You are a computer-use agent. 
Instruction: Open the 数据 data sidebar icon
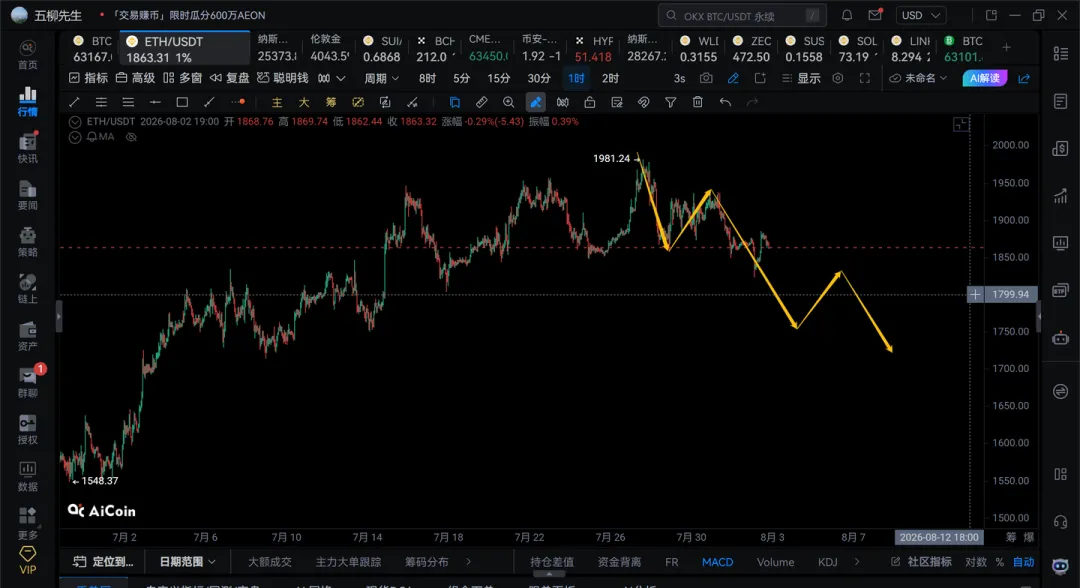(28, 476)
